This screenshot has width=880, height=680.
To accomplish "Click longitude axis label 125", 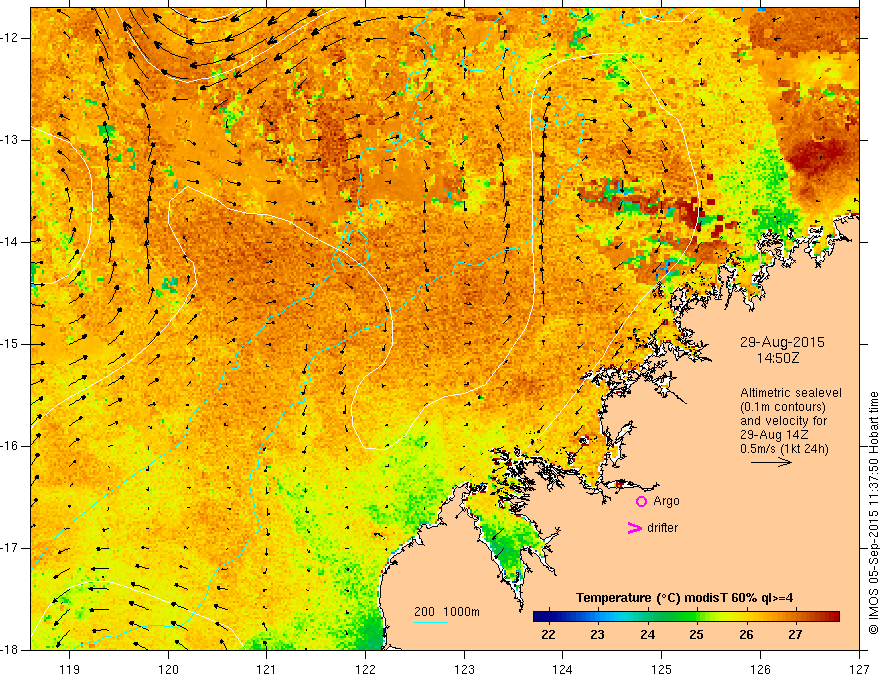I will [662, 669].
